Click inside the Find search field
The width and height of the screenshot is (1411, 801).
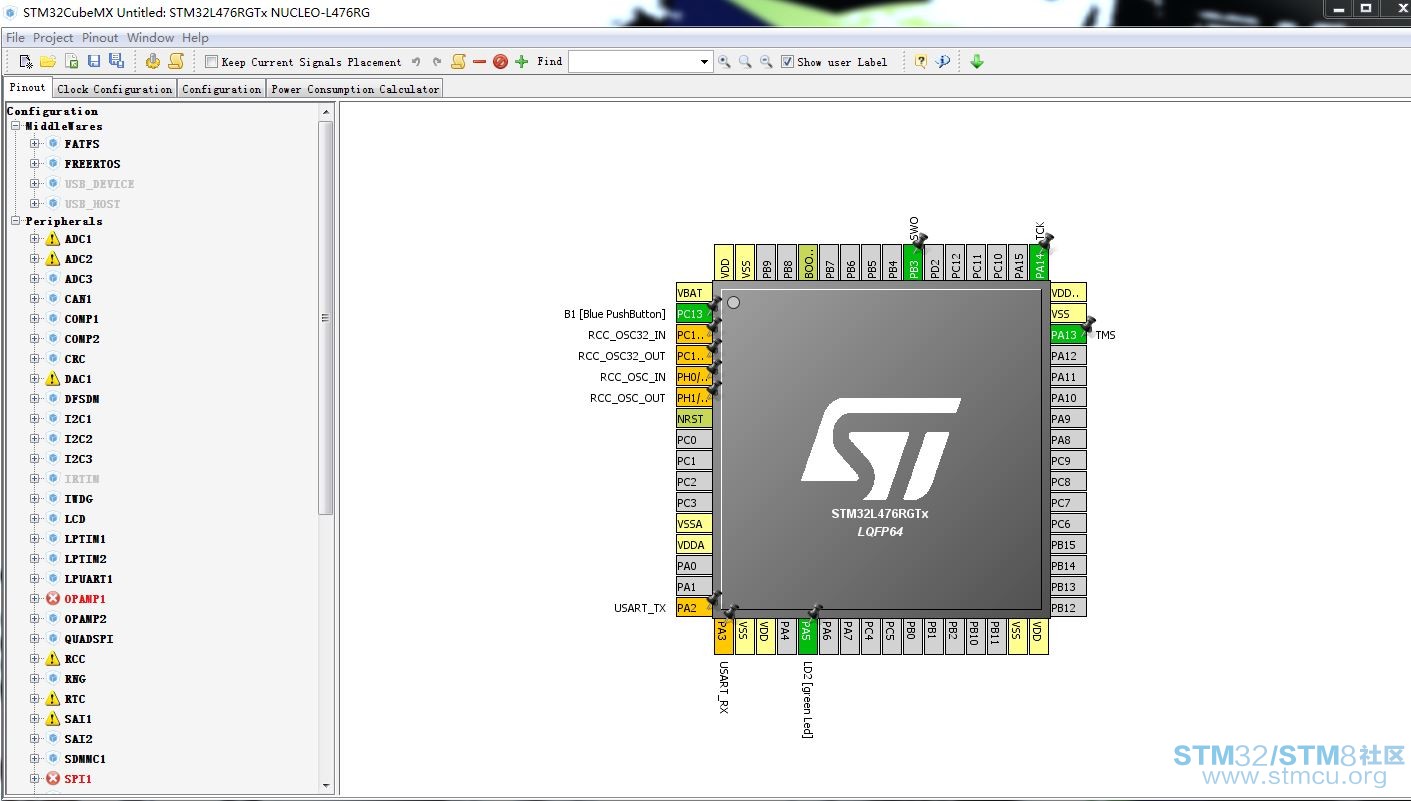[x=633, y=62]
